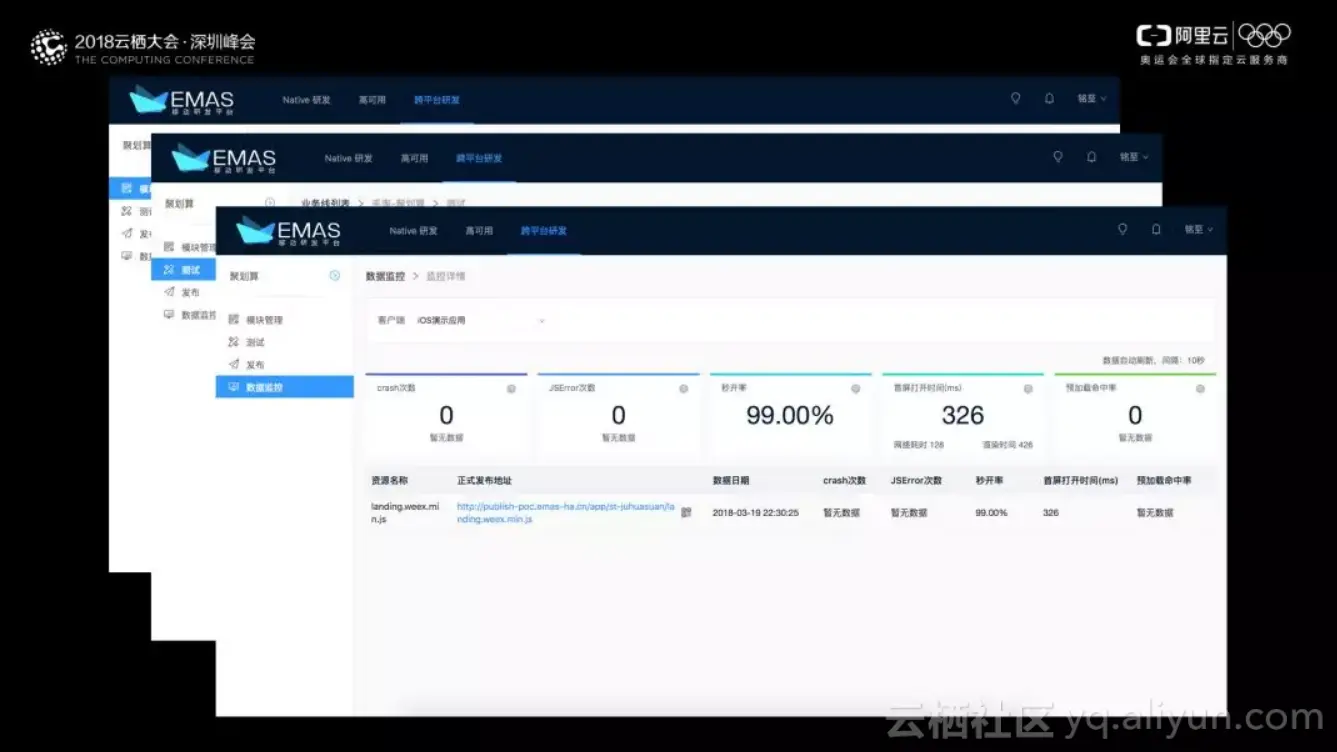Click the info icon on the JSError次数 card
Image resolution: width=1337 pixels, height=752 pixels.
(x=683, y=388)
